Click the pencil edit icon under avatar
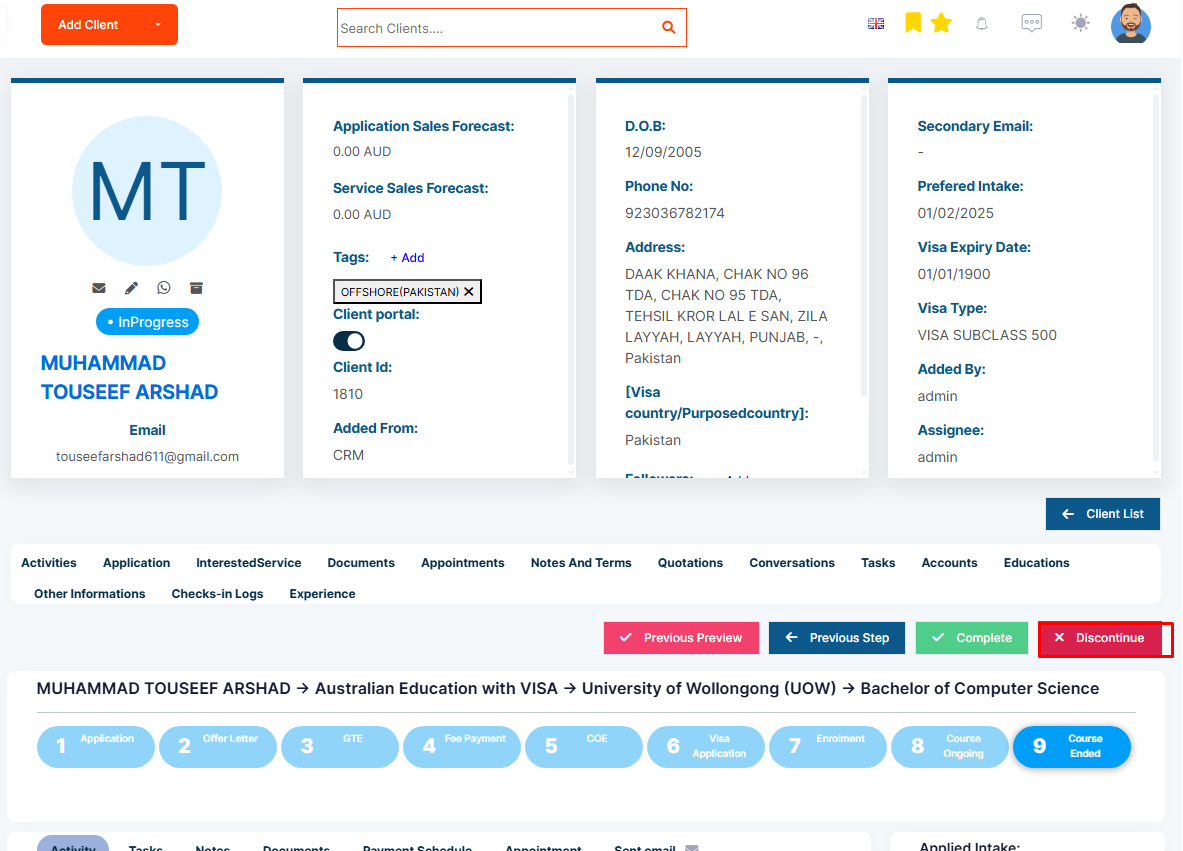Image resolution: width=1183 pixels, height=851 pixels. coord(131,288)
